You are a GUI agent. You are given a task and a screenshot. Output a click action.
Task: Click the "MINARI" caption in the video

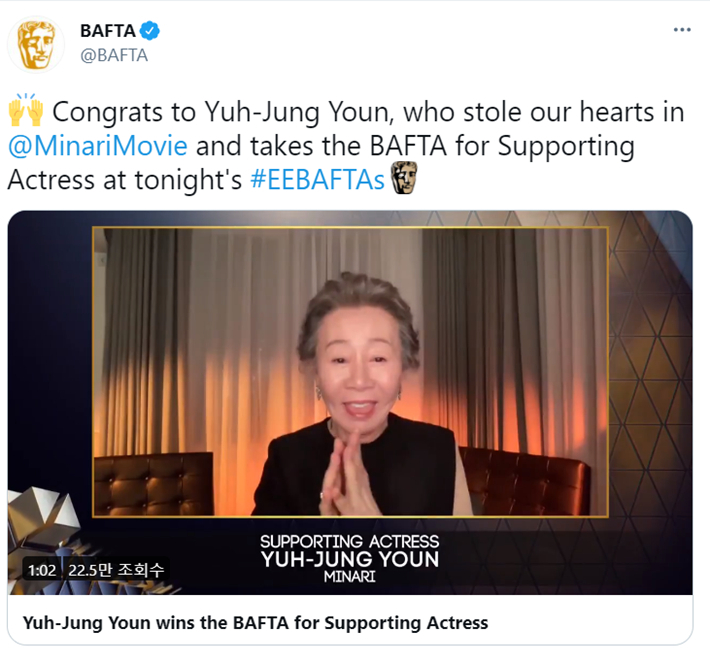click(x=349, y=577)
